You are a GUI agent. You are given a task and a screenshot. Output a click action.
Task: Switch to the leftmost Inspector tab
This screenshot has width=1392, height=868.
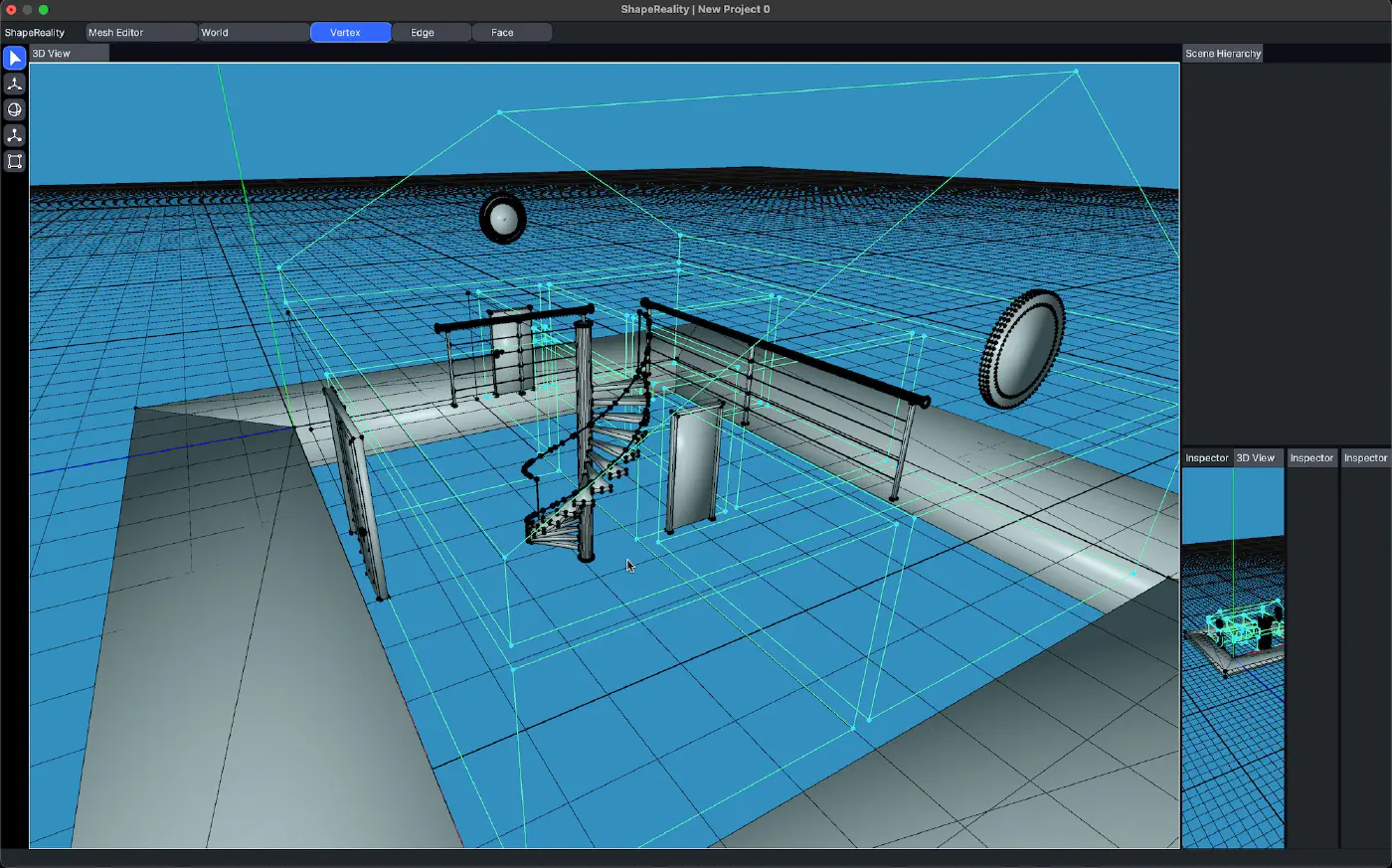click(1206, 458)
